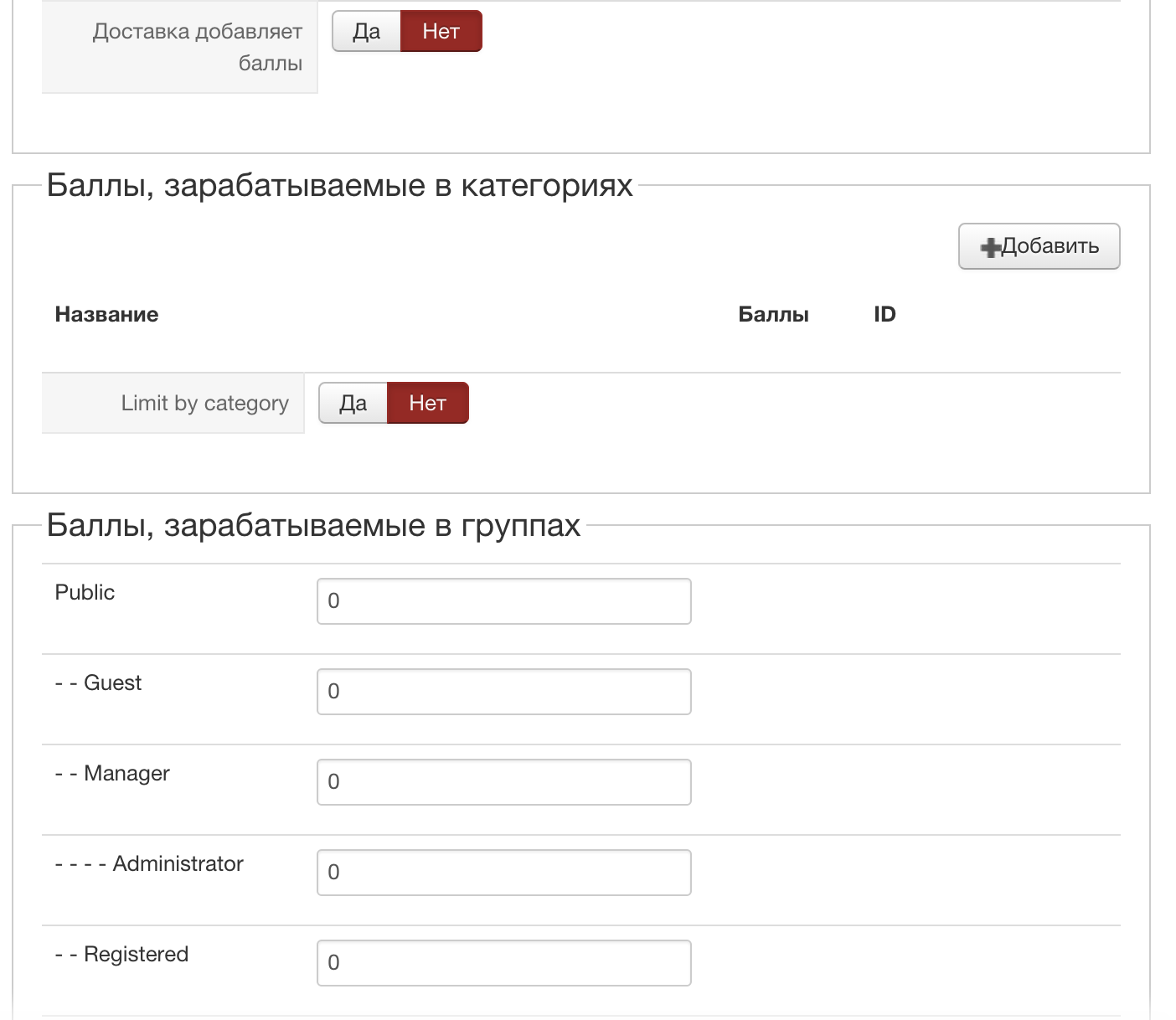Screen dimensions: 1176x1020
Task: Click the Guest points input field
Action: (503, 692)
